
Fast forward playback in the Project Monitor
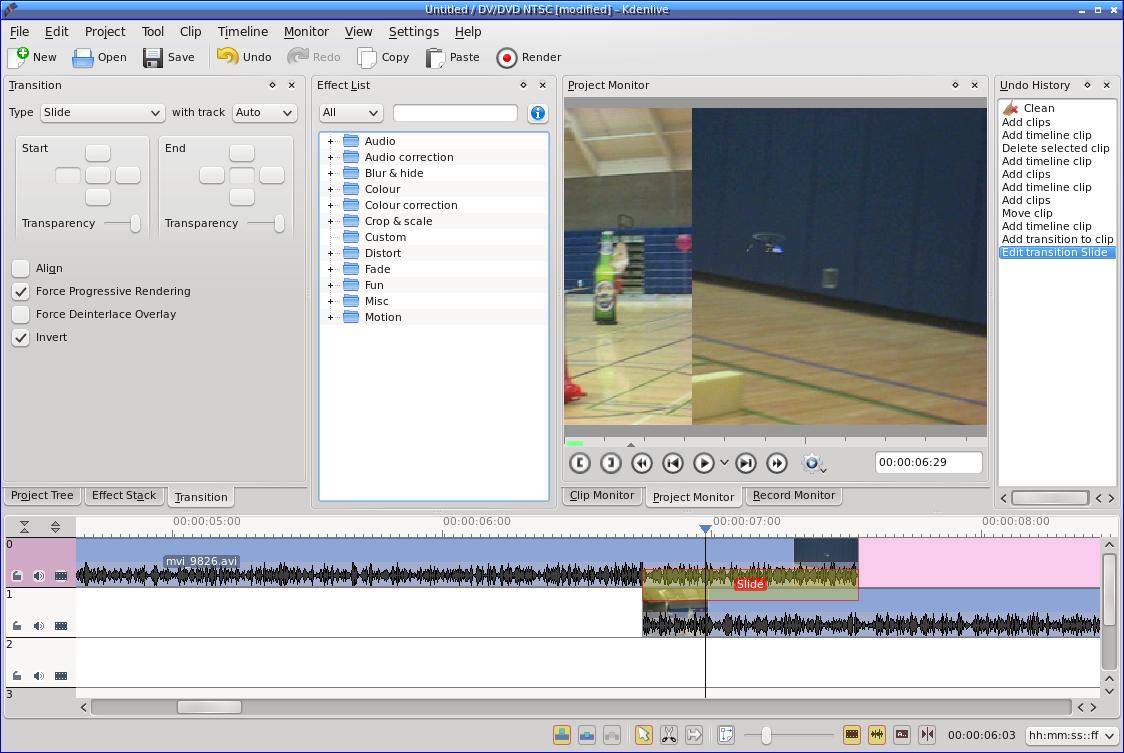(x=777, y=463)
